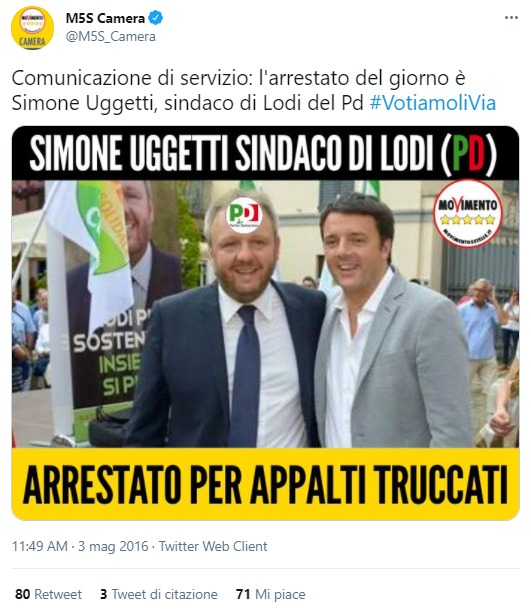Open the M5S Camera display name

(105, 18)
